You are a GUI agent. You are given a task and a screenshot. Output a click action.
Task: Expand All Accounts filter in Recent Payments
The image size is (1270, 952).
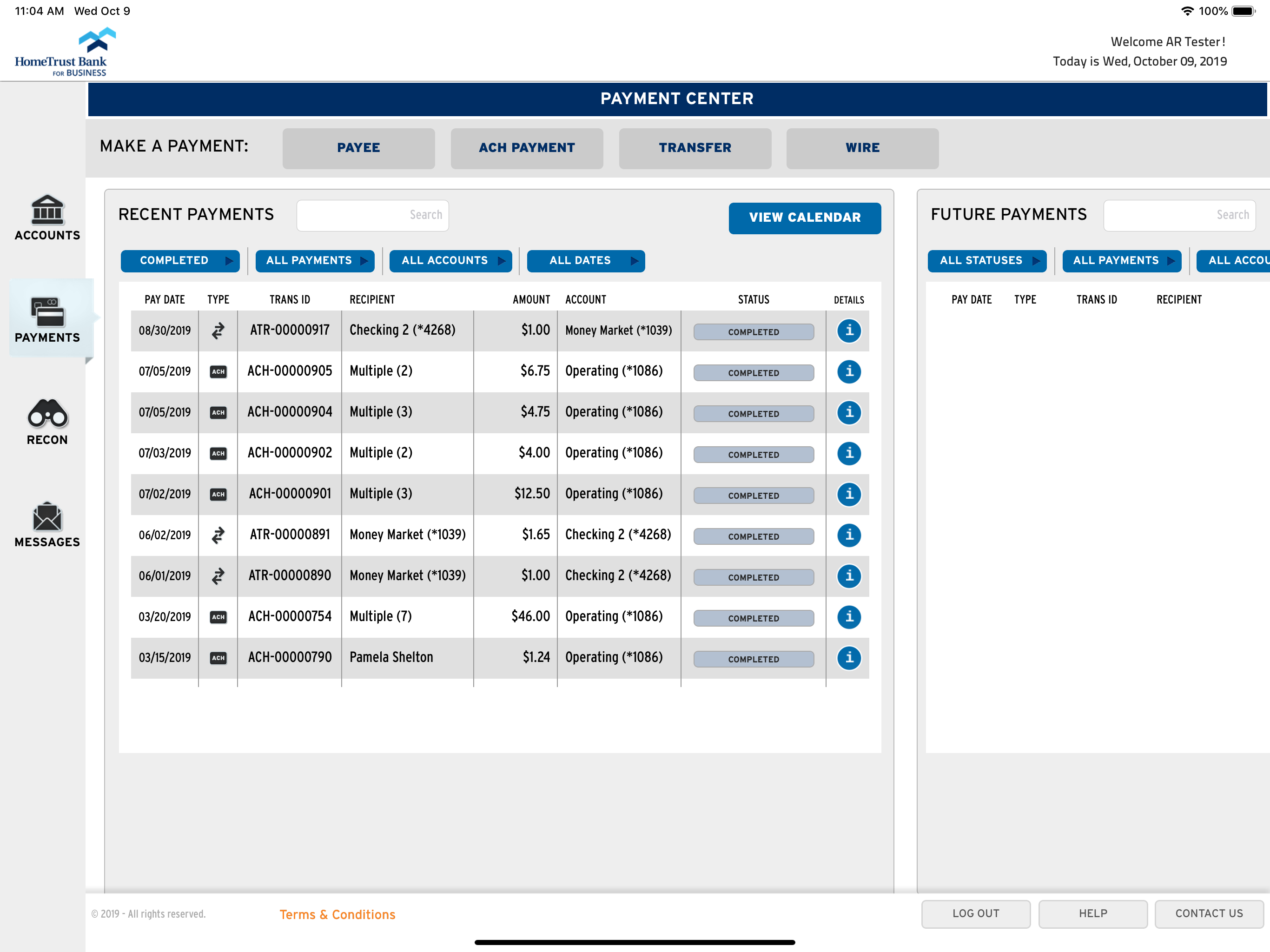(x=451, y=261)
